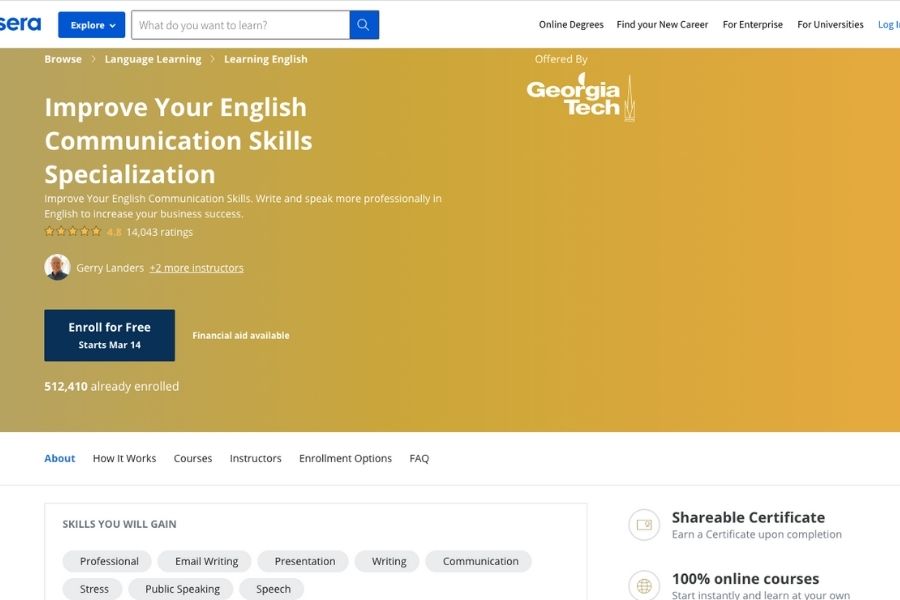
Task: Click the Shareable Certificate icon
Action: click(x=644, y=525)
